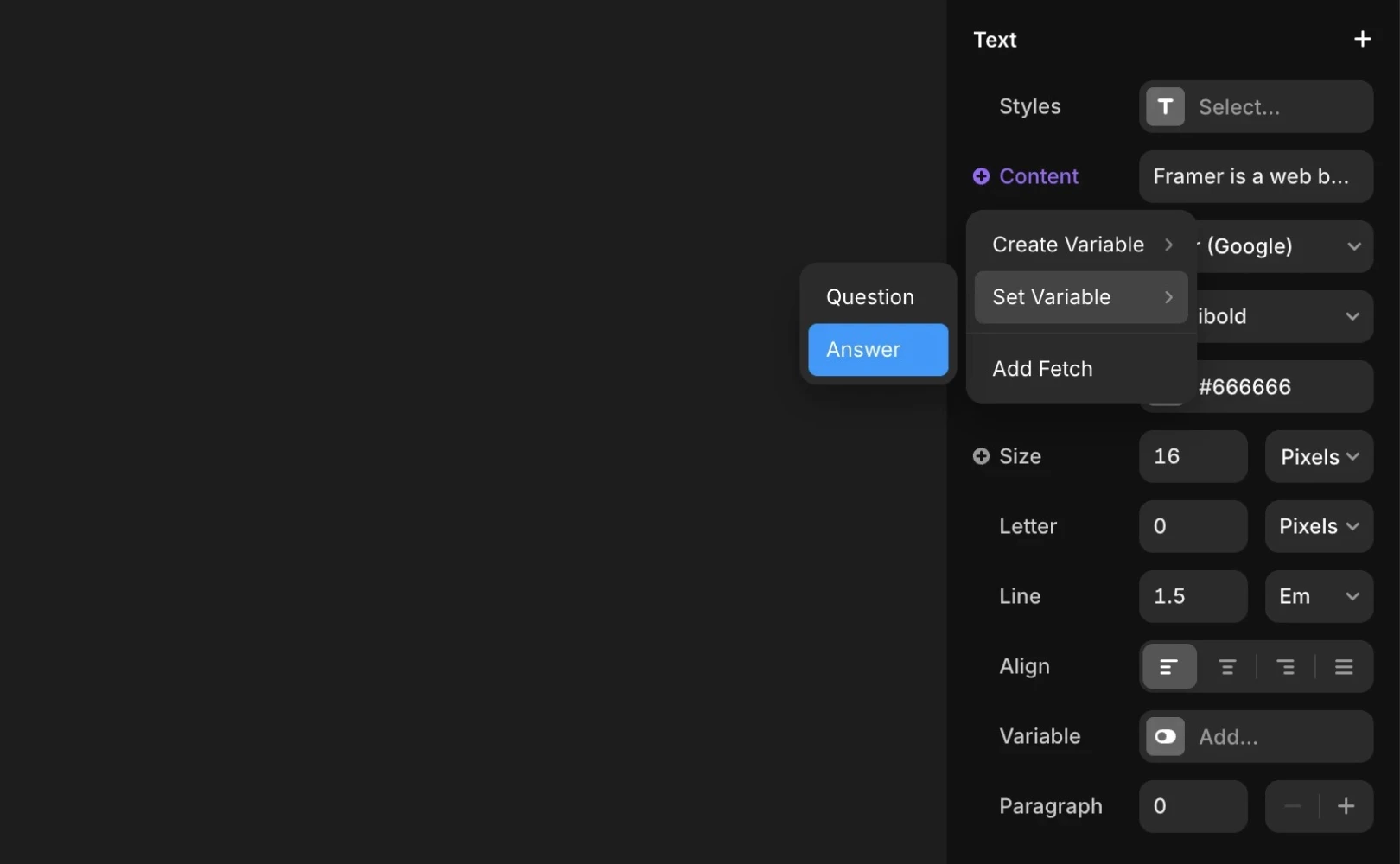Click the T icon in Styles field

pos(1165,107)
